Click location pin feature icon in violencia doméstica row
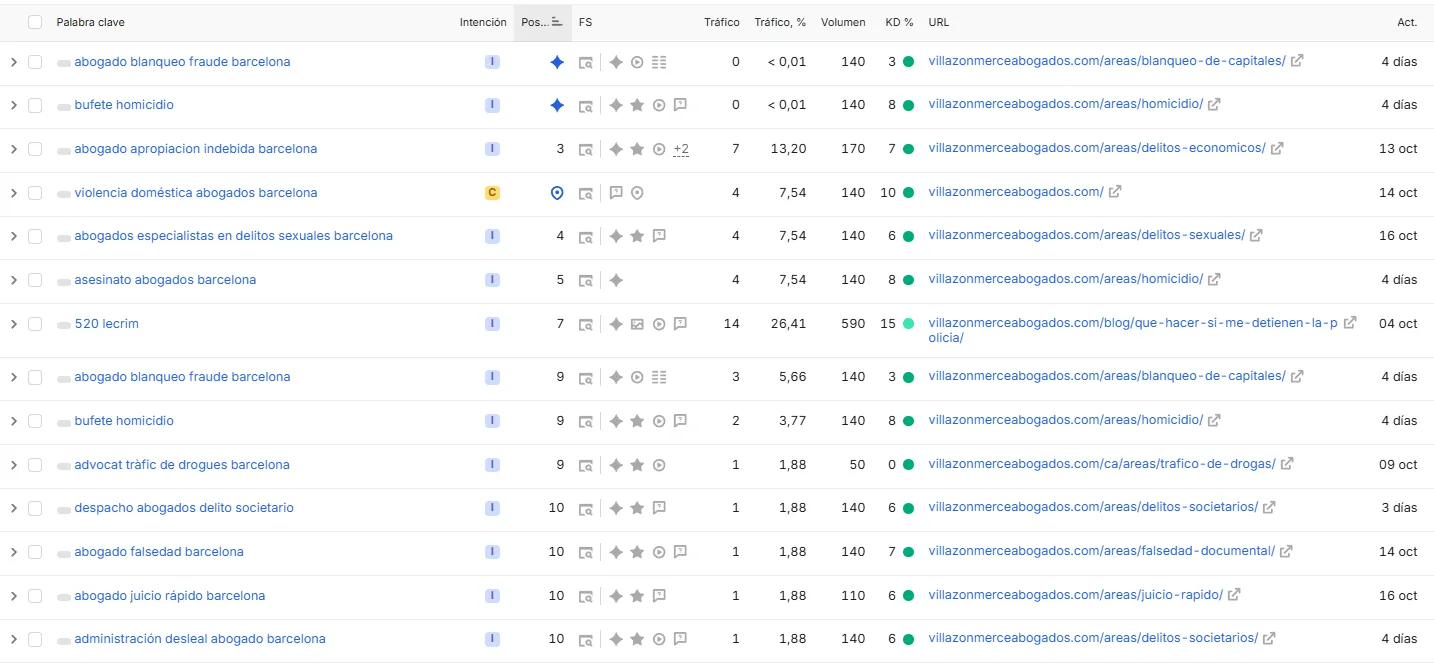The width and height of the screenshot is (1434, 665). 637,193
